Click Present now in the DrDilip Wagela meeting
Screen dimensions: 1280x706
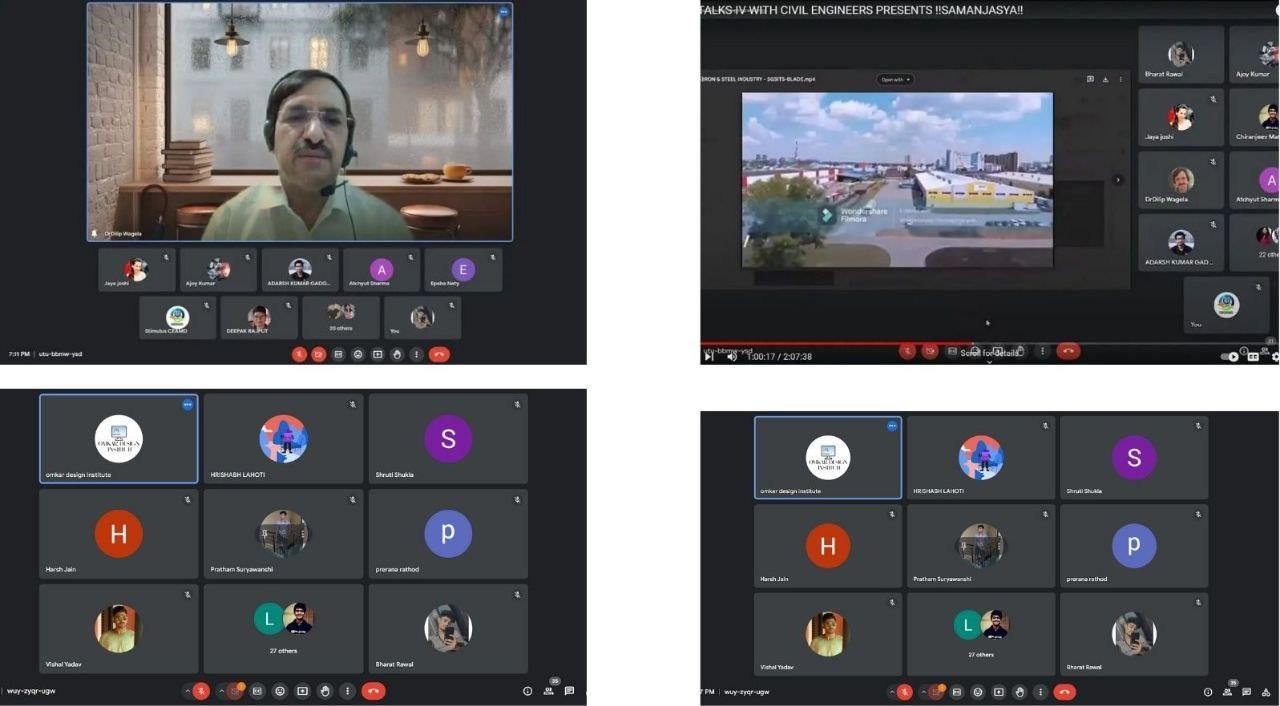click(x=378, y=354)
